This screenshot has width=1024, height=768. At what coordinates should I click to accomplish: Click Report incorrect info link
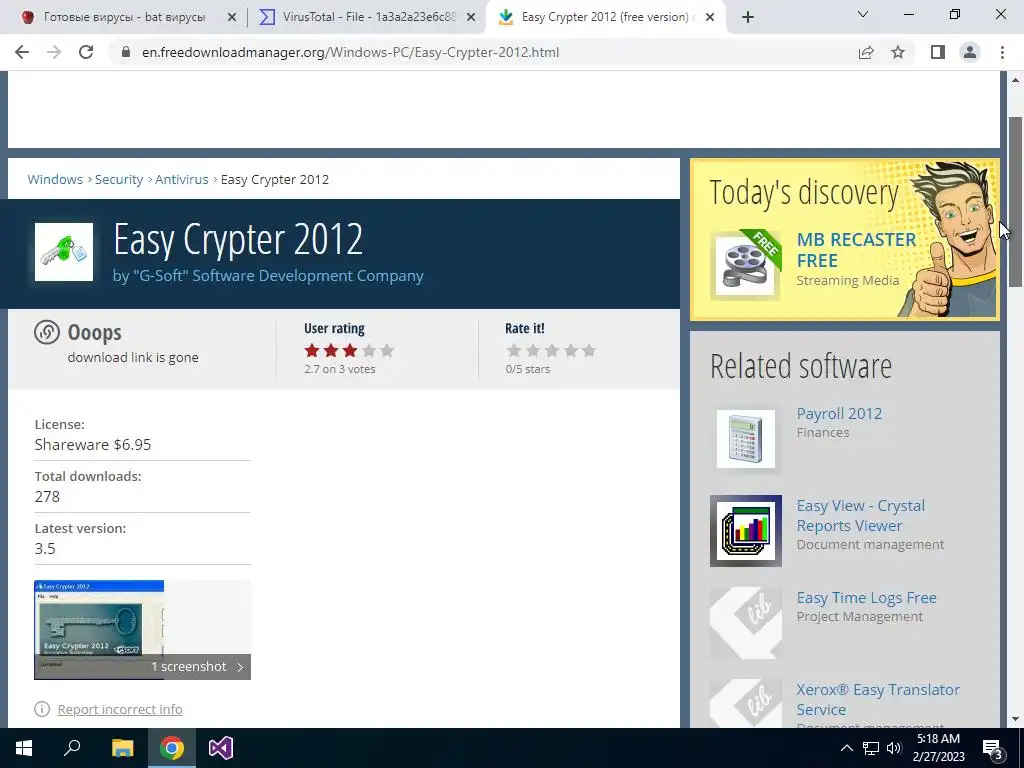tap(120, 709)
